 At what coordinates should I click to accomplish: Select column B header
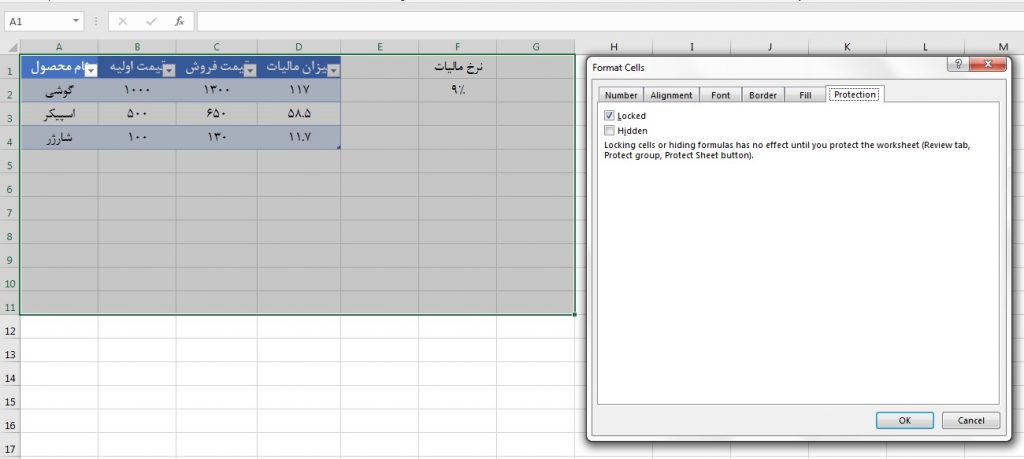[x=137, y=47]
